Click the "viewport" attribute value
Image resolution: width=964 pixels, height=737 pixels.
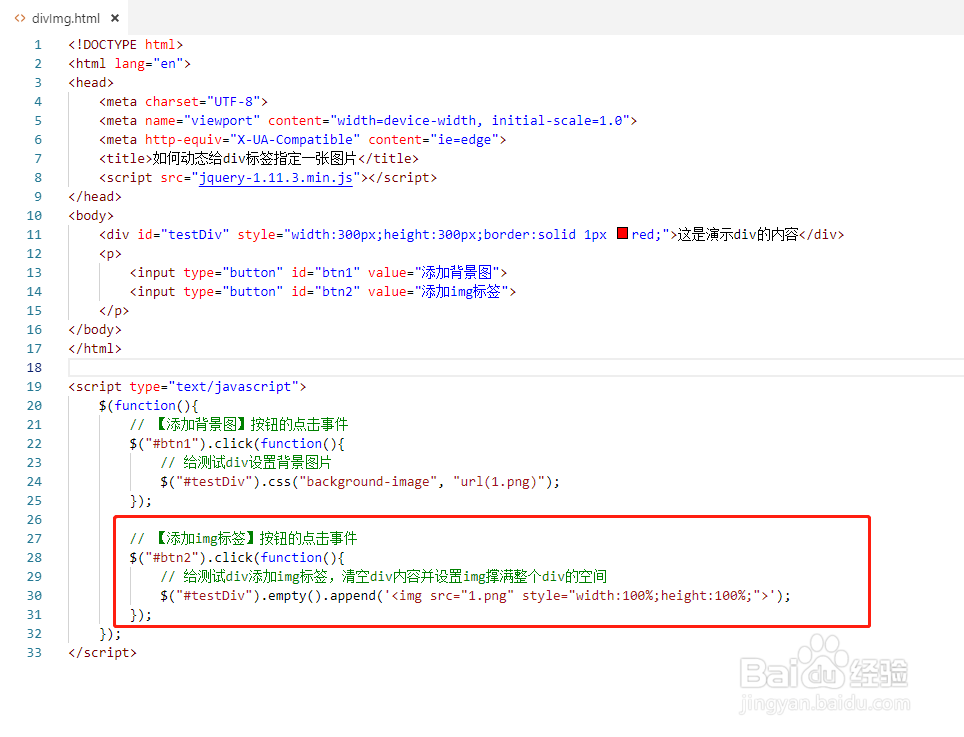click(x=221, y=120)
